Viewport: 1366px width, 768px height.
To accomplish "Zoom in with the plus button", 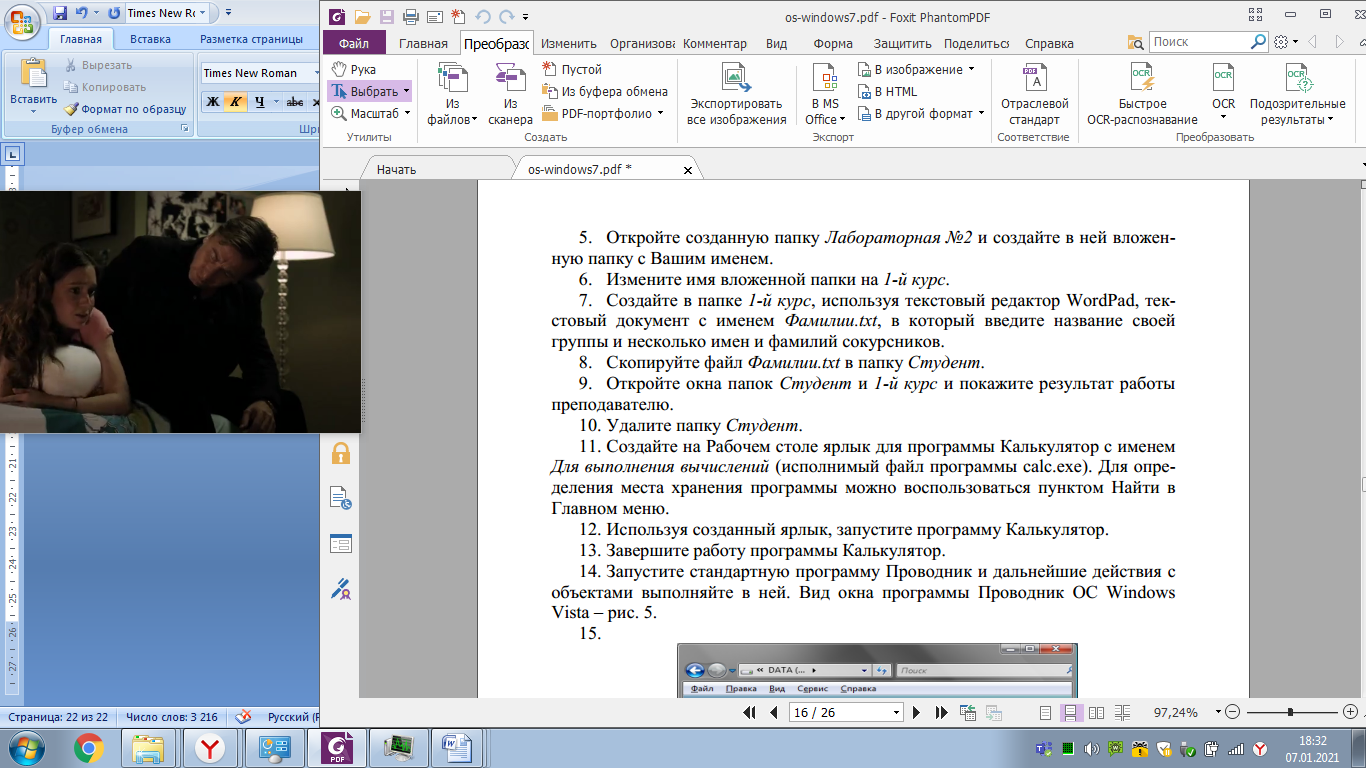I will point(1350,713).
